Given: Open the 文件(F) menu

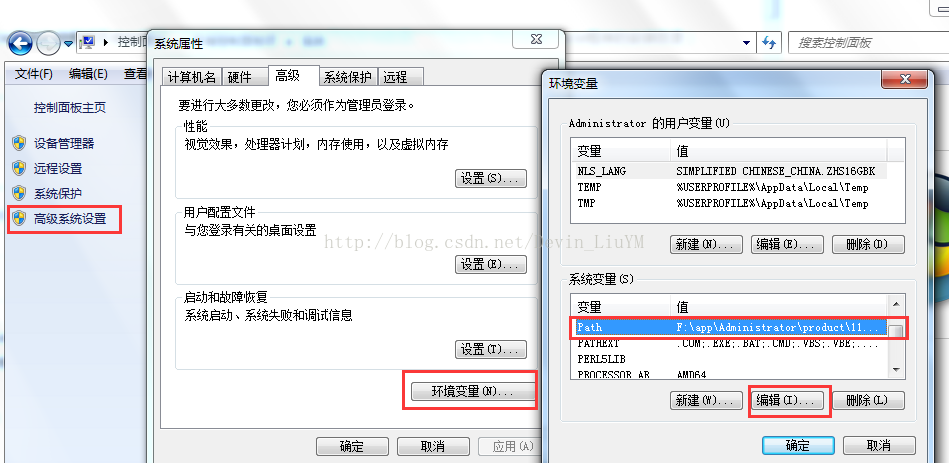Looking at the screenshot, I should (34, 74).
